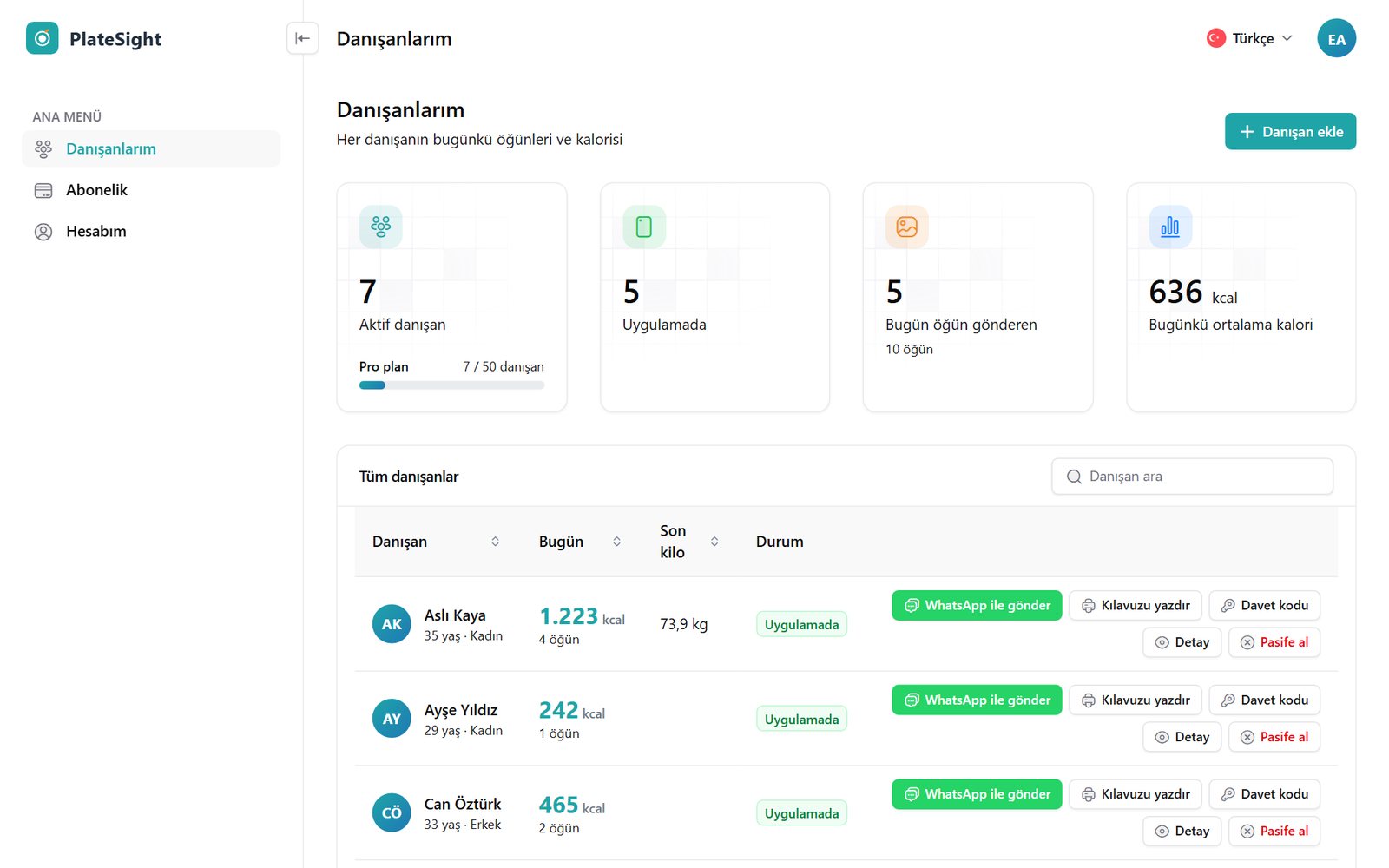Click the Bugün öğün gönderen image icon
Image resolution: width=1389 pixels, height=868 pixels.
tap(906, 227)
